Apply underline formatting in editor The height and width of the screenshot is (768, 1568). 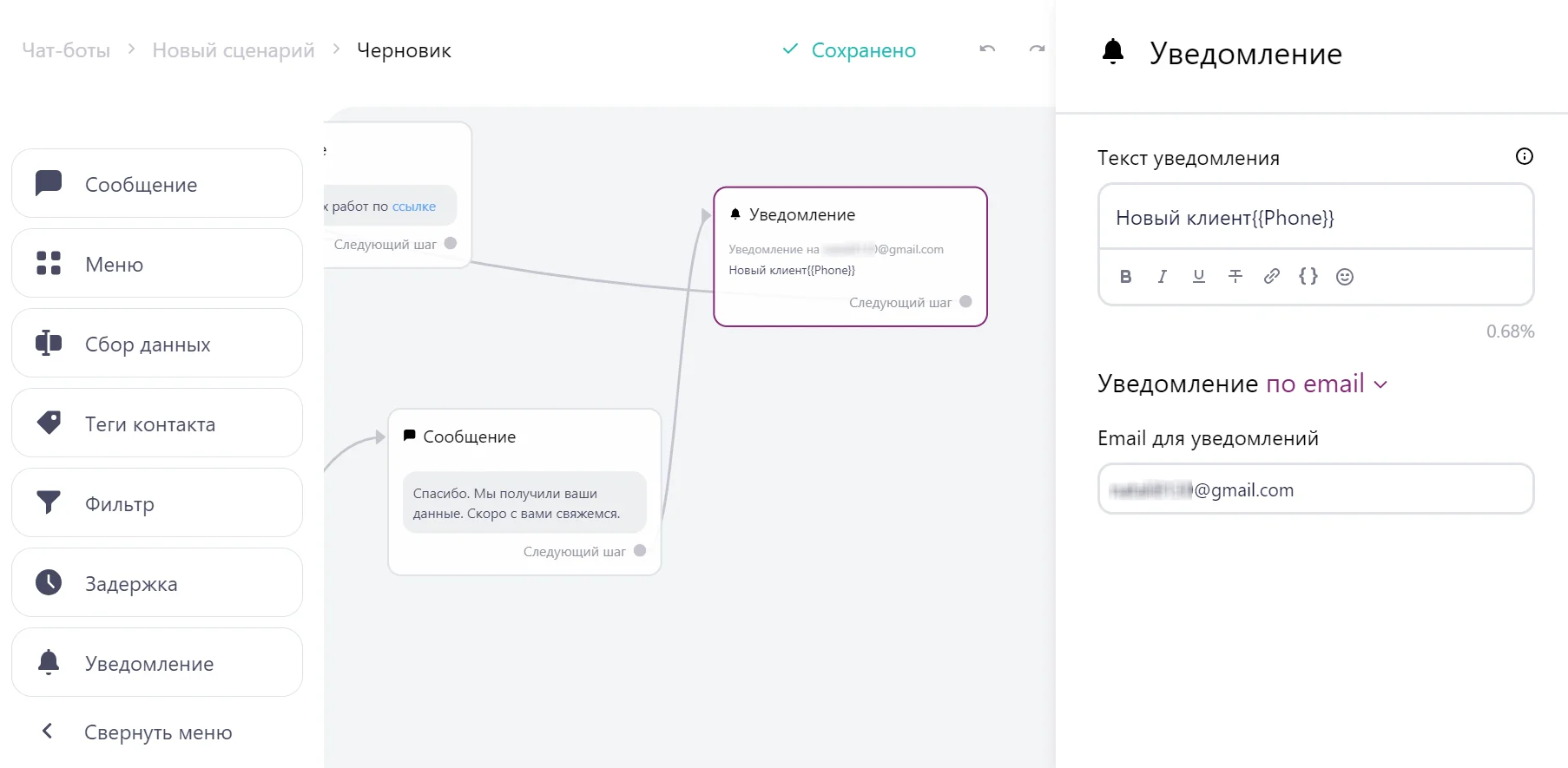coord(1198,277)
